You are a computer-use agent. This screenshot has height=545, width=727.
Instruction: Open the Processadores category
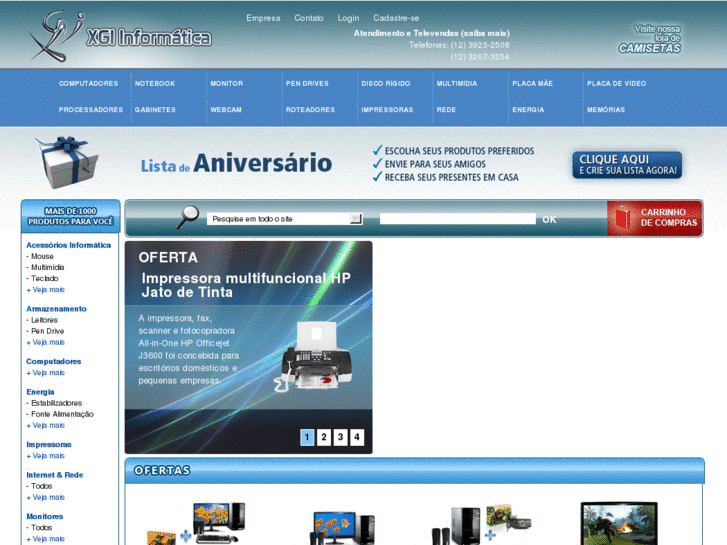coord(91,110)
